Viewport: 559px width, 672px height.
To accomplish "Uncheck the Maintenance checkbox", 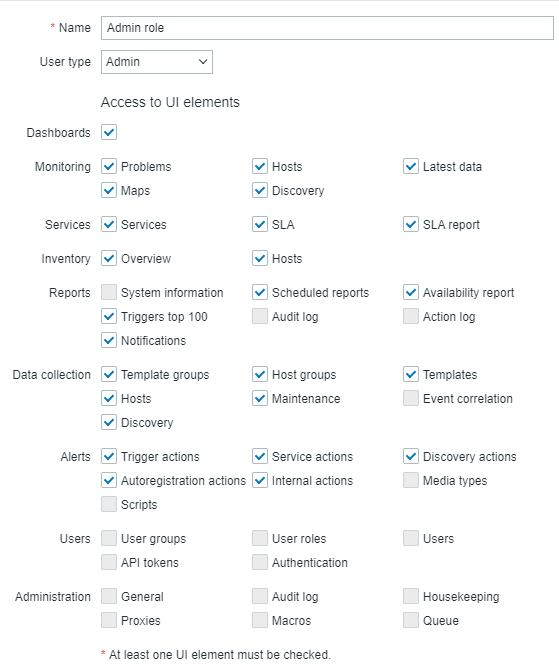I will (x=260, y=398).
